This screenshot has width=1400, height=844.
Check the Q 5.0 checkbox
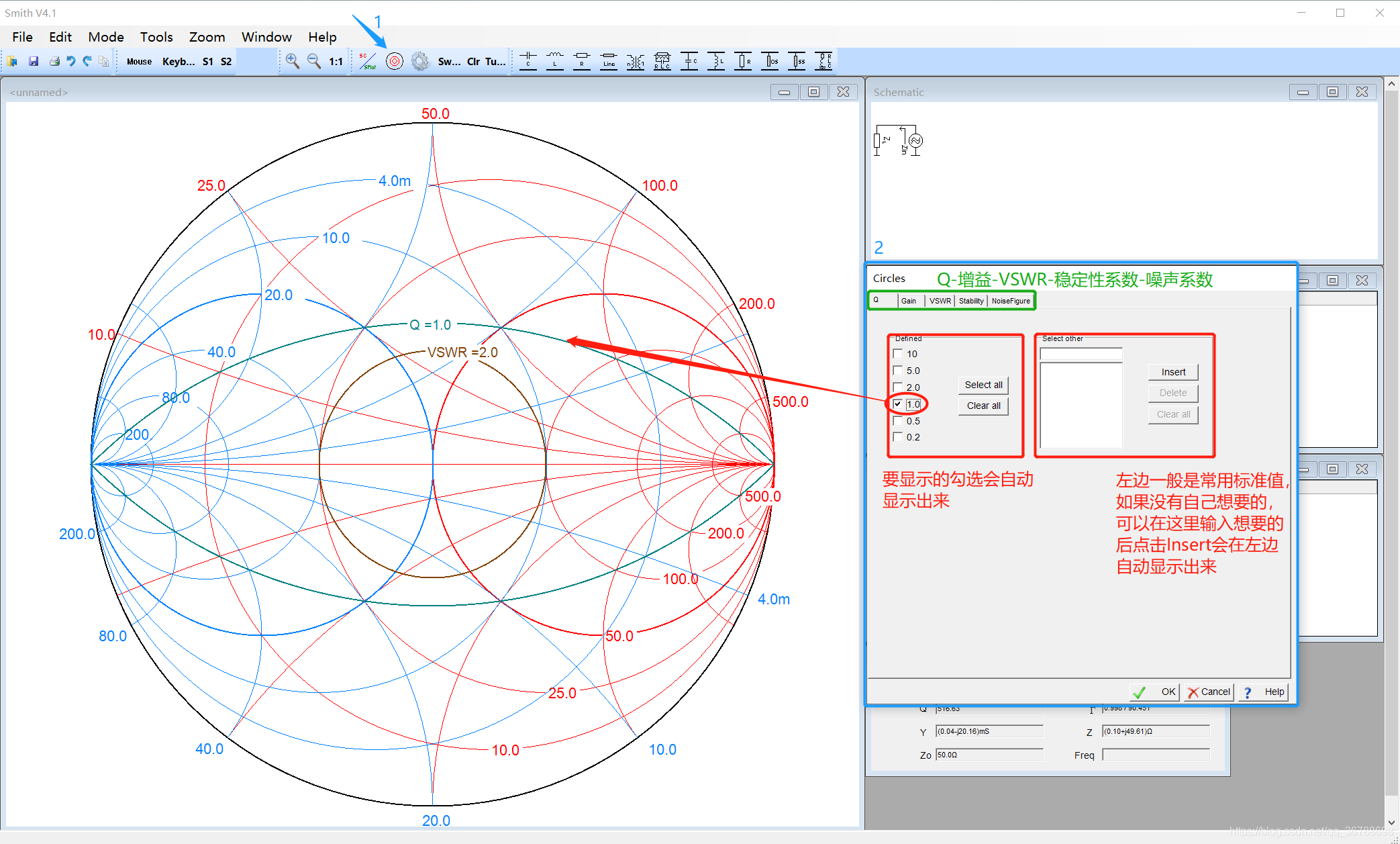tap(898, 371)
